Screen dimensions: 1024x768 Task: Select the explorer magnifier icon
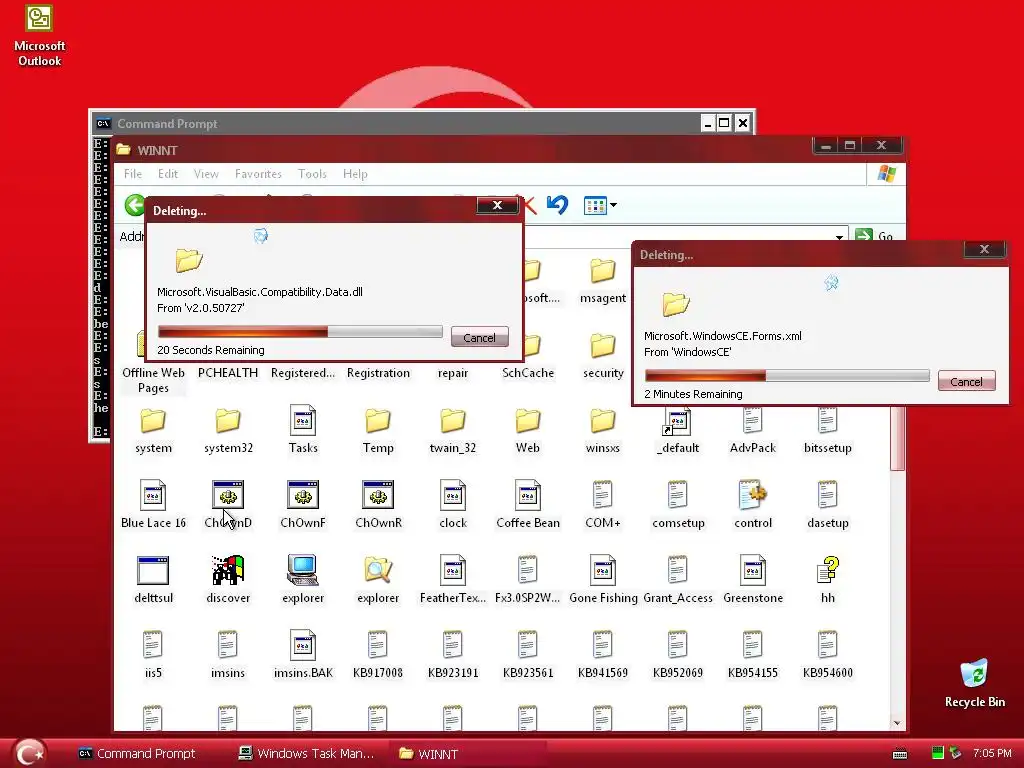click(x=378, y=570)
